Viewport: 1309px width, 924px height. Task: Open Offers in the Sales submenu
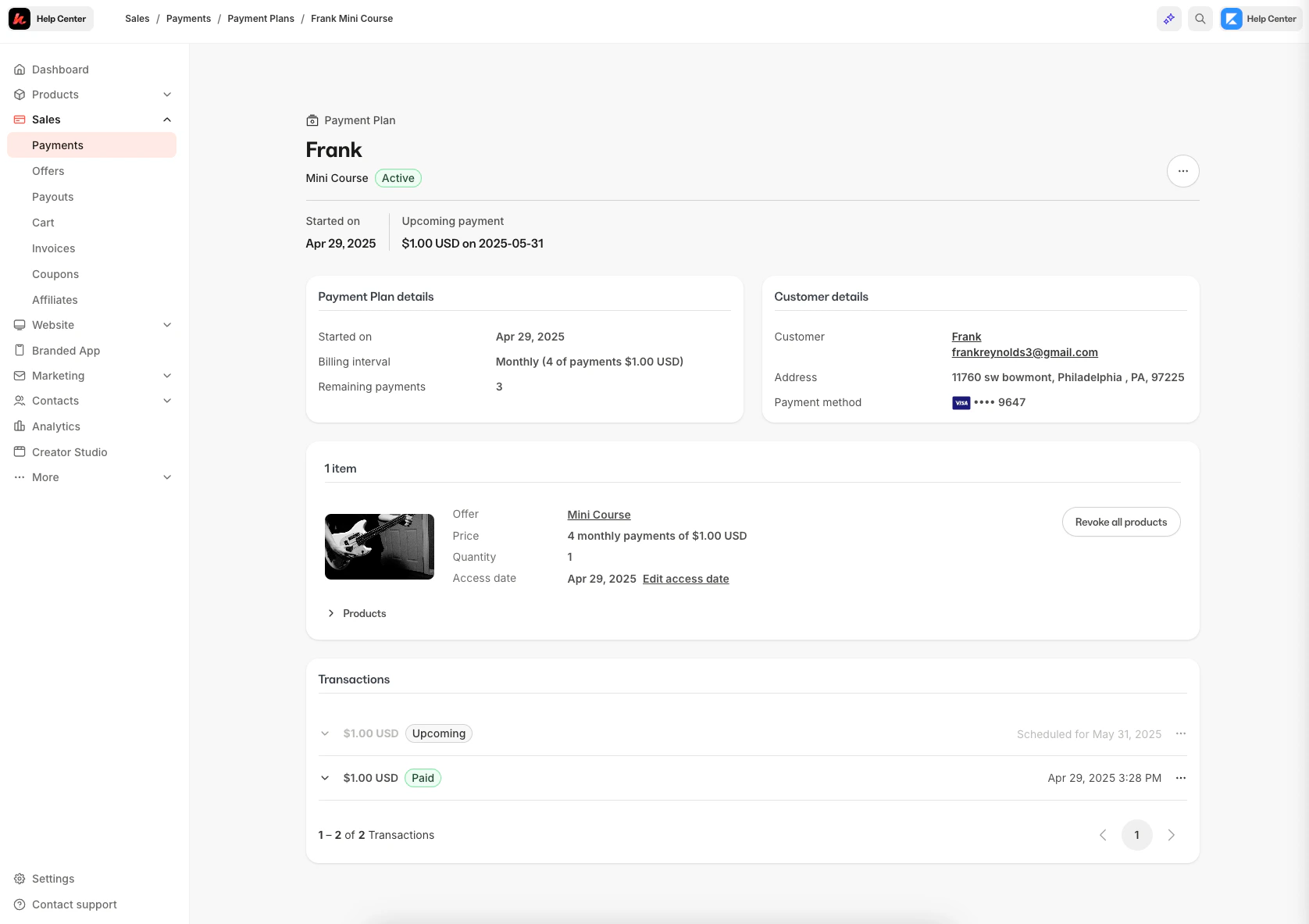tap(48, 171)
